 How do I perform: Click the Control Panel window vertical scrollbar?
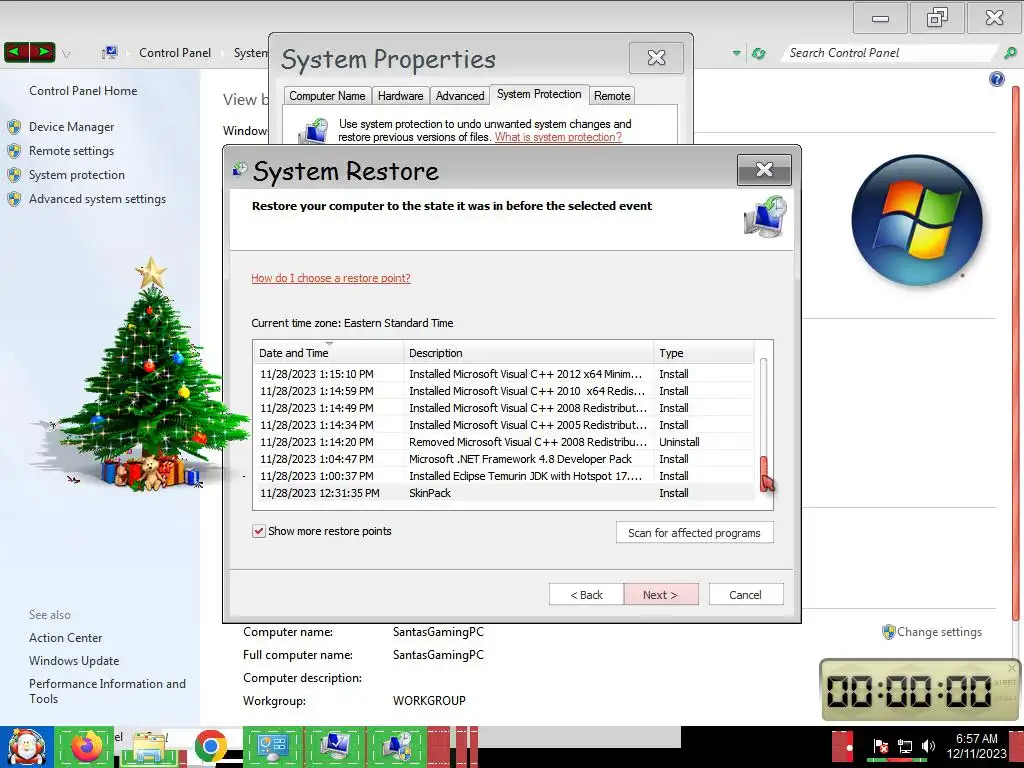click(1016, 353)
